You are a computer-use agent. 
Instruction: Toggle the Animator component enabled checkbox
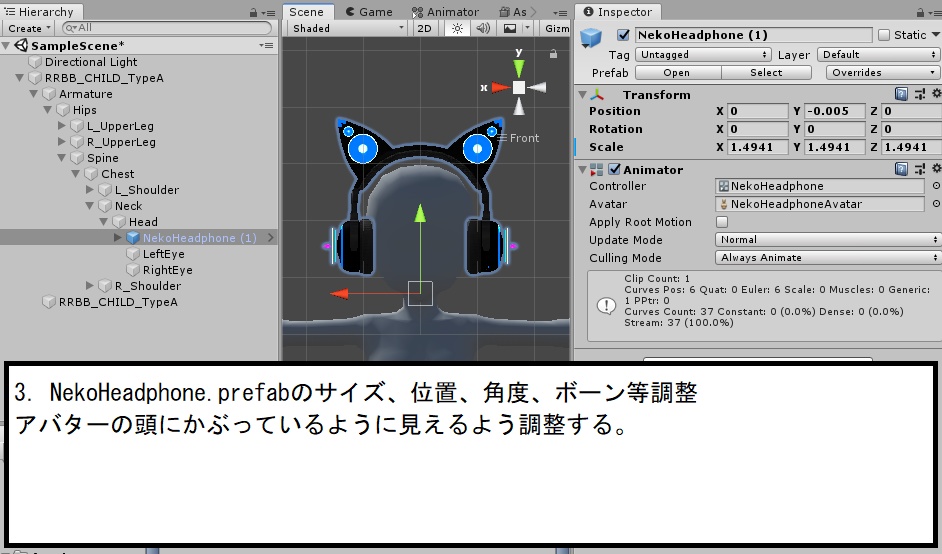point(614,169)
